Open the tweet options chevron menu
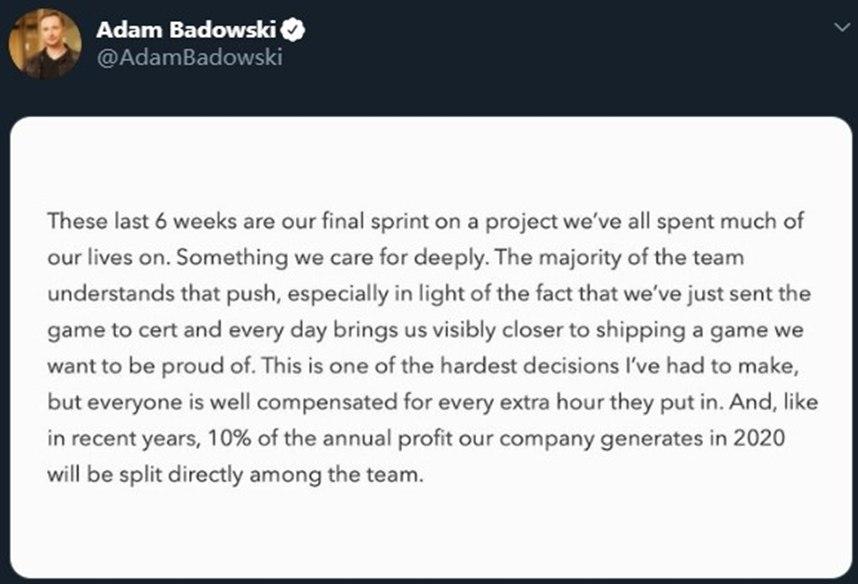Image resolution: width=858 pixels, height=584 pixels. pos(842,27)
